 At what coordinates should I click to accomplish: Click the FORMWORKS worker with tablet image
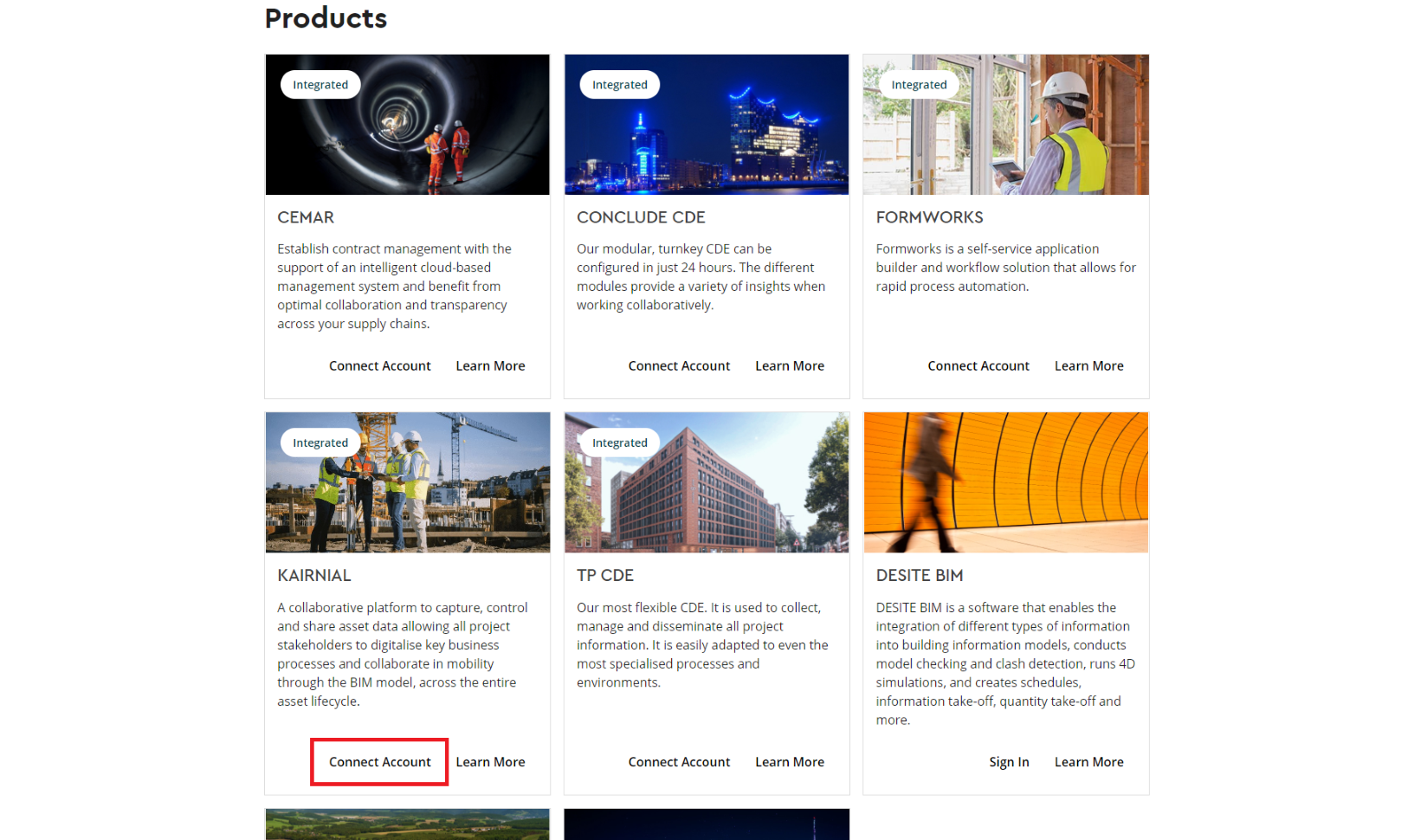point(1005,139)
